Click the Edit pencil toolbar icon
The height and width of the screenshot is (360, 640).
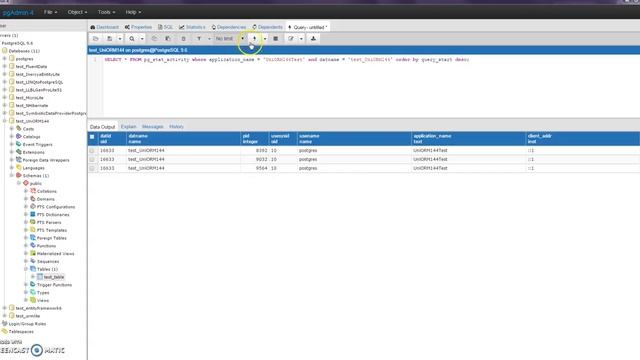291,39
